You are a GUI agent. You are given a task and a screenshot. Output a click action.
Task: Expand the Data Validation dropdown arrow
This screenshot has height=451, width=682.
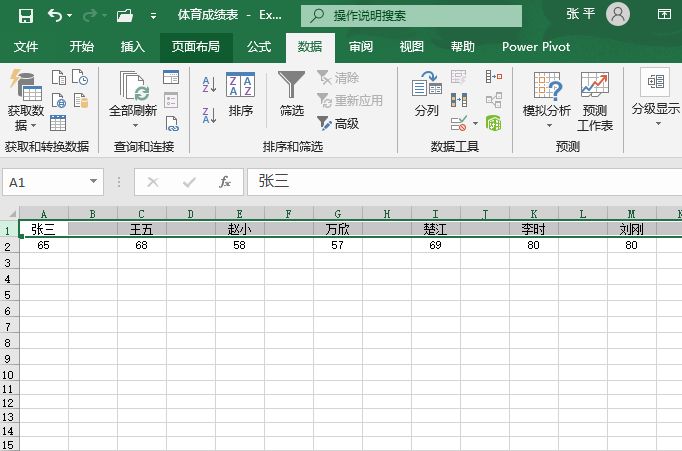coord(475,124)
